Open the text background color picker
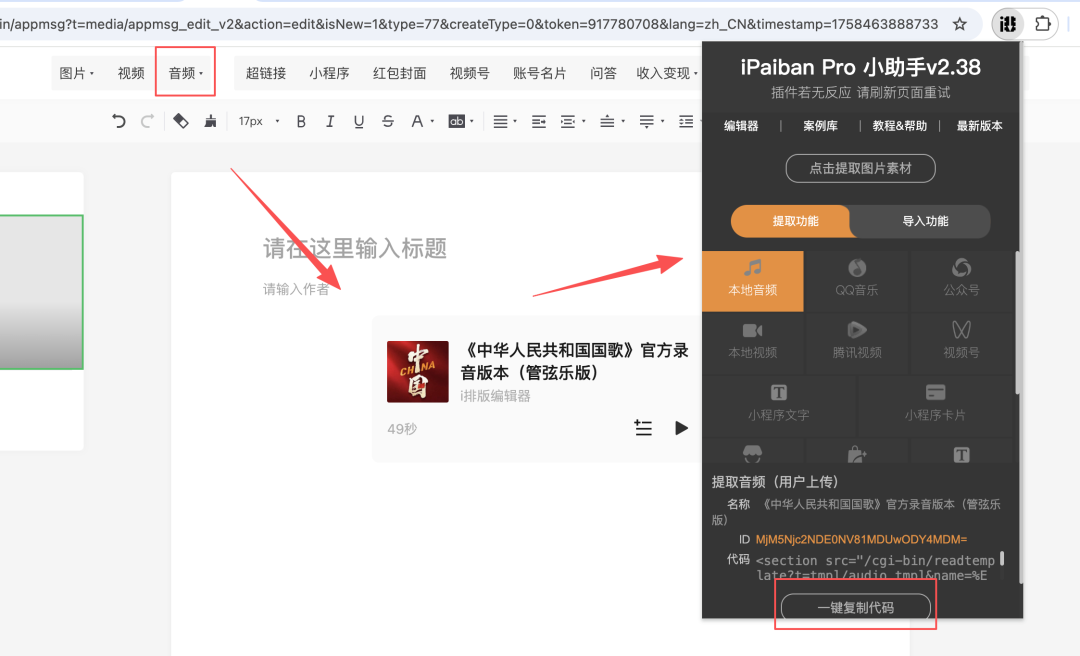The image size is (1080, 656). [x=461, y=121]
